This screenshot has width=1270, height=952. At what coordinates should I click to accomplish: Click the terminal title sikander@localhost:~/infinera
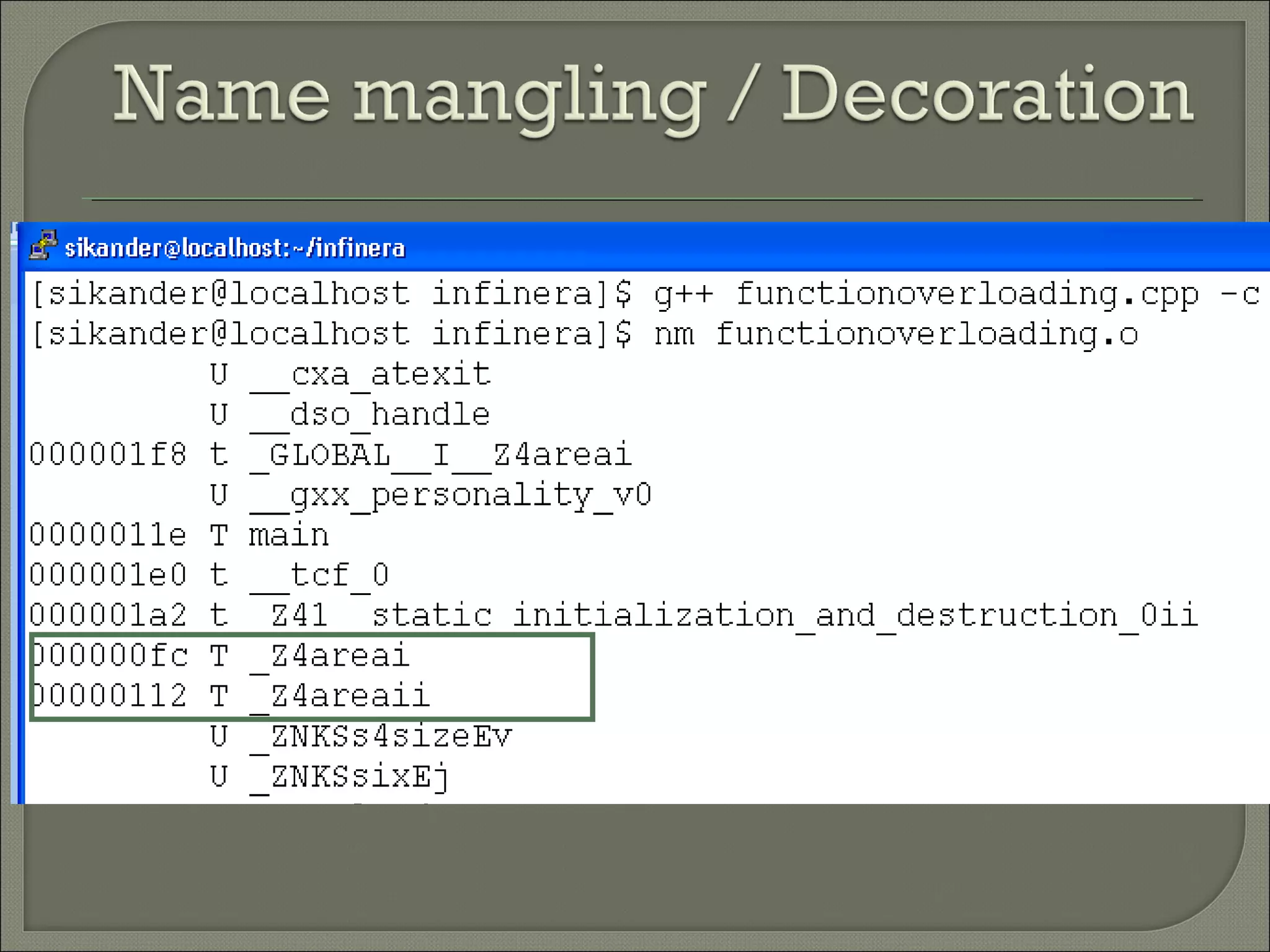tap(234, 248)
